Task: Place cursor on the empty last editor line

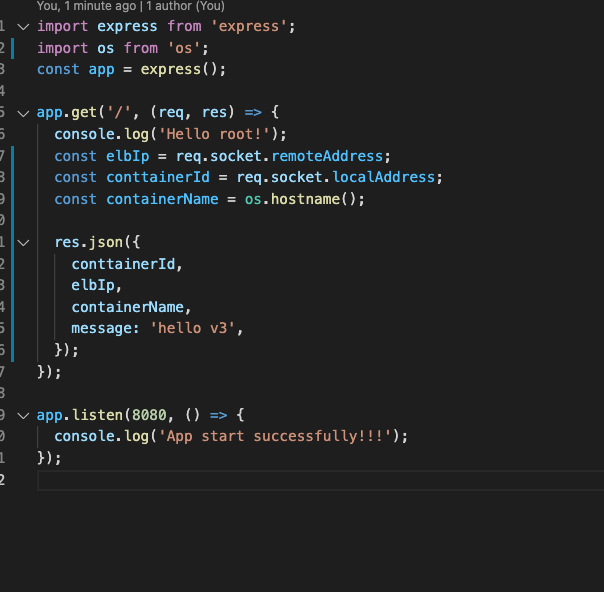Action: click(320, 480)
